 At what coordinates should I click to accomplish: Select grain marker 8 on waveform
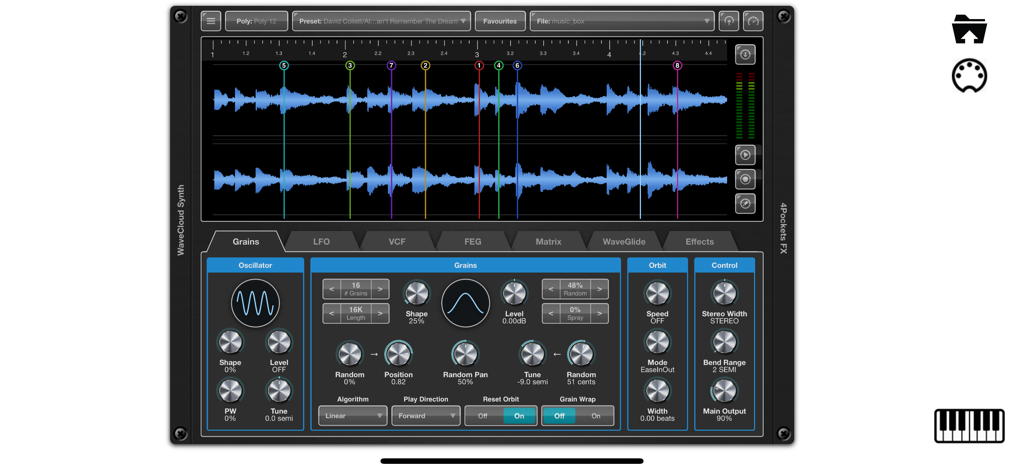point(677,65)
